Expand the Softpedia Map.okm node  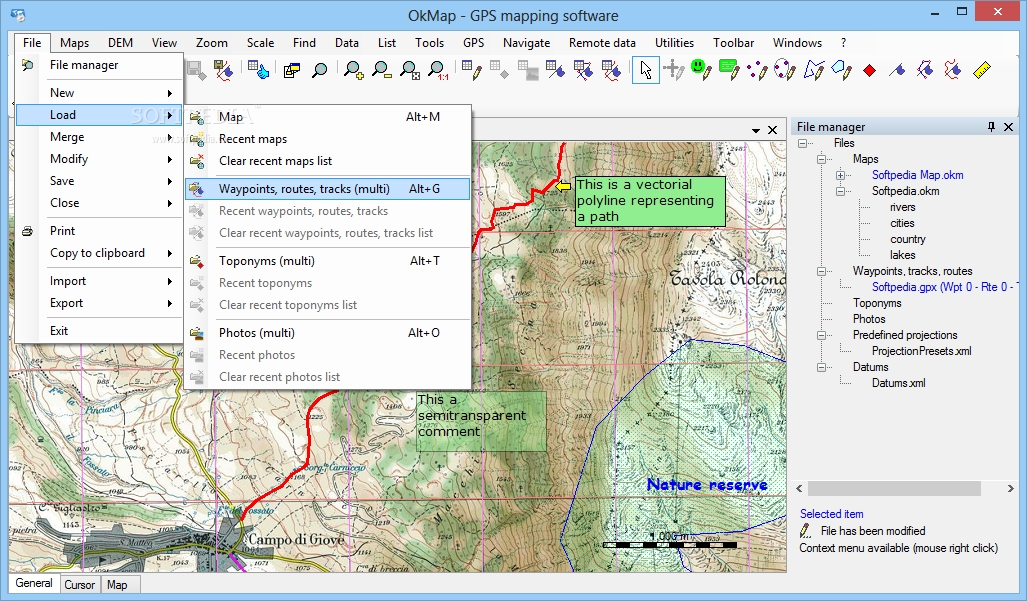[x=840, y=175]
